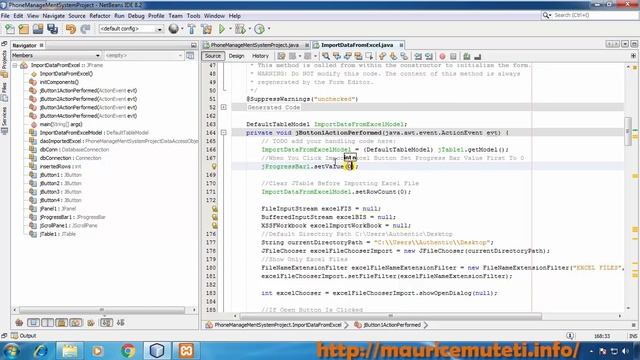Run the project with green play icon
Viewport: 640px width, 360px height.
tap(222, 29)
